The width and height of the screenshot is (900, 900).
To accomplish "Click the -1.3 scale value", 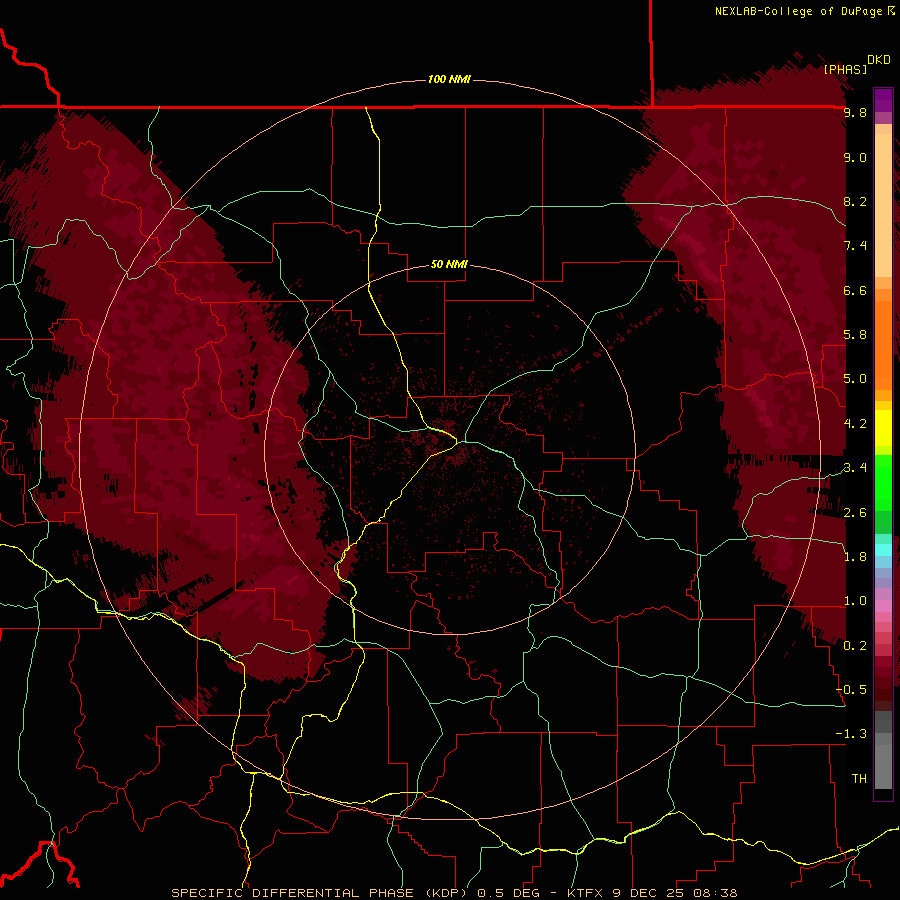I will pyautogui.click(x=852, y=734).
